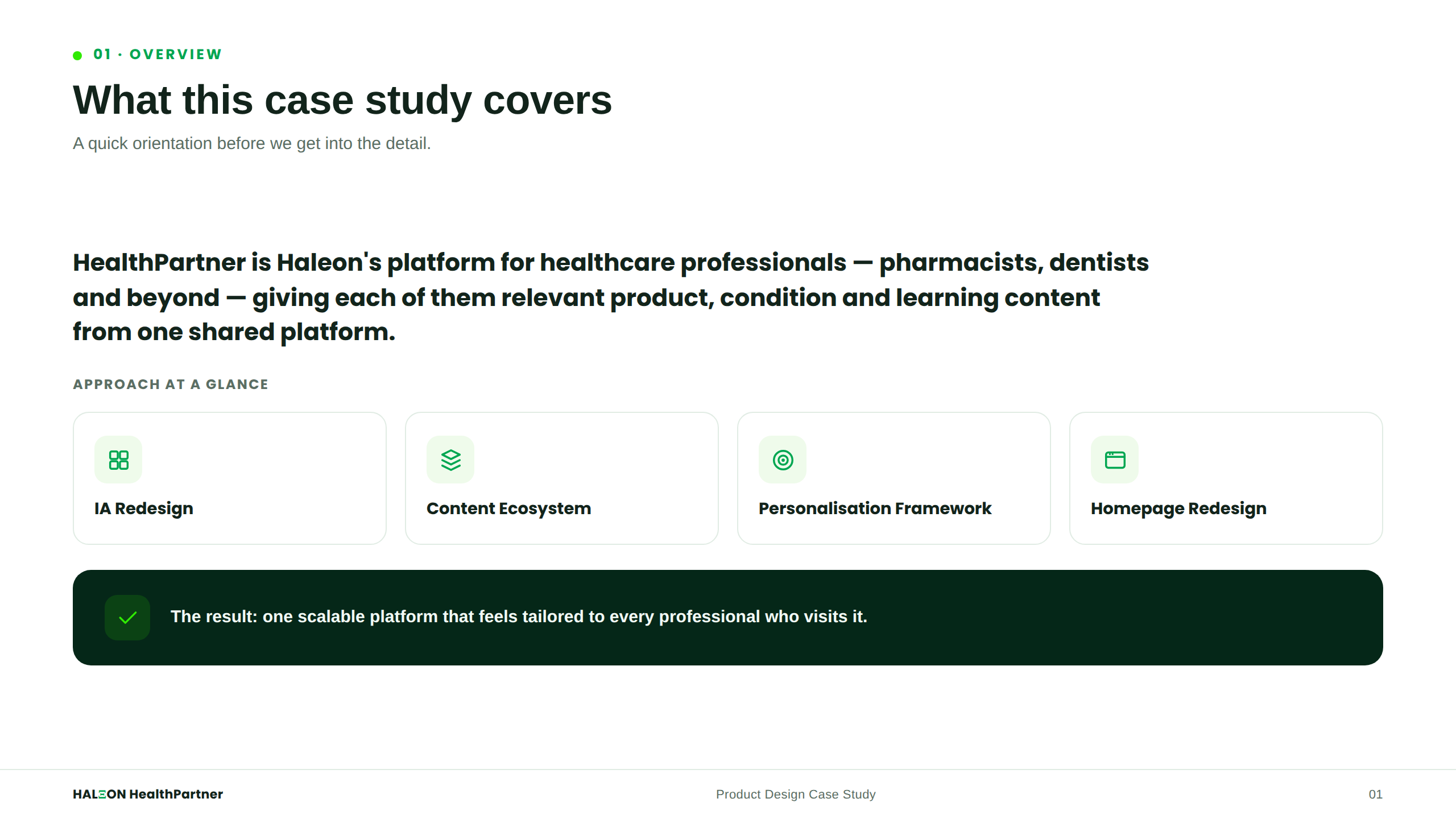Click the browser window icon above Homepage Redesign

1115,460
